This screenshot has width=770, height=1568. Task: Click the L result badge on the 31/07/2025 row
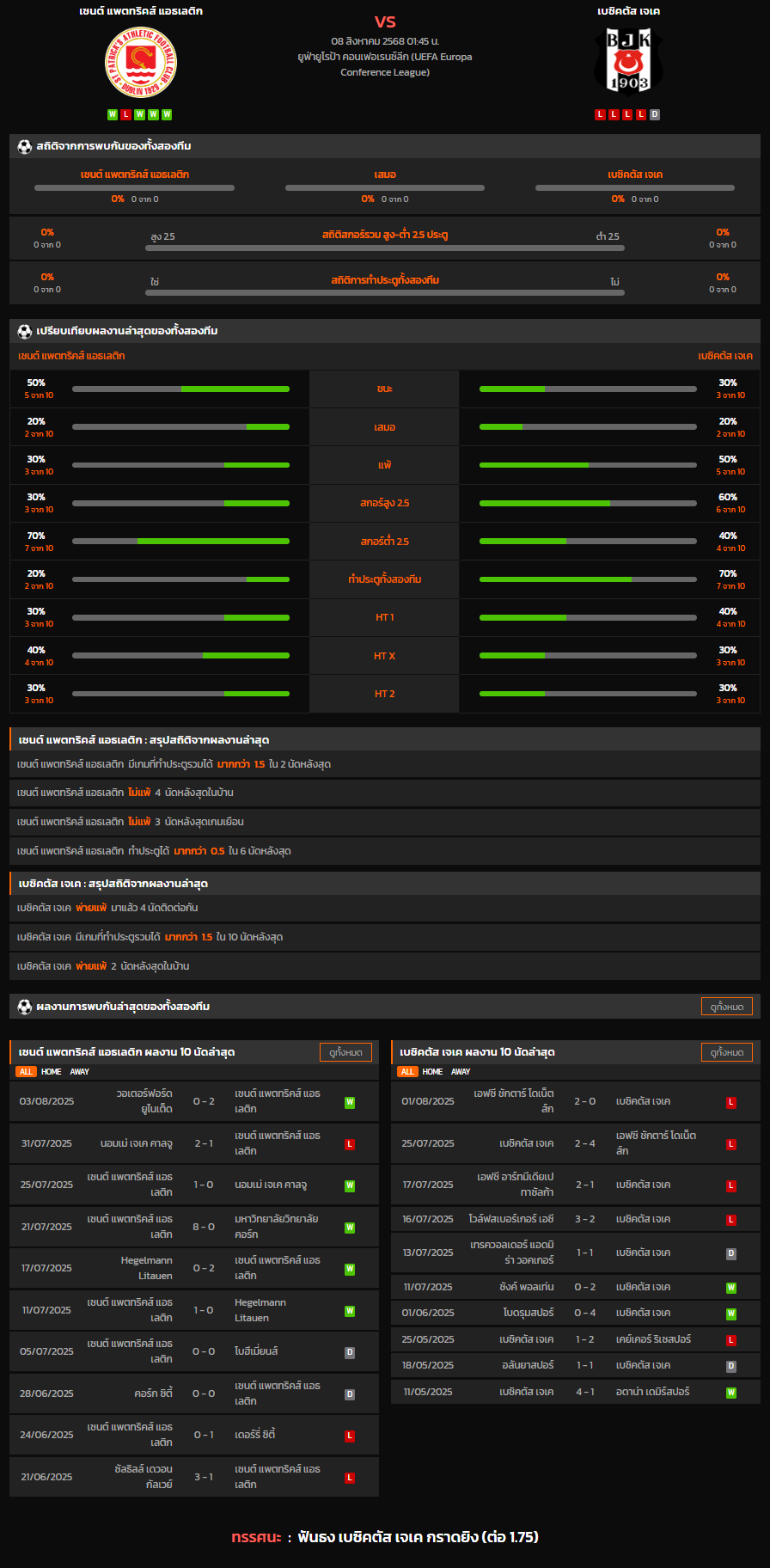pos(350,1144)
